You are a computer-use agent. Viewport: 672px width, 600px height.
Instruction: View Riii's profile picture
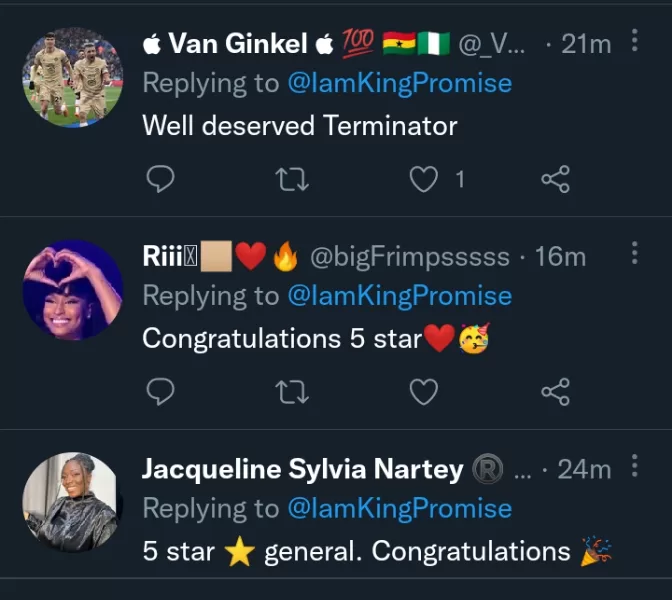click(72, 290)
